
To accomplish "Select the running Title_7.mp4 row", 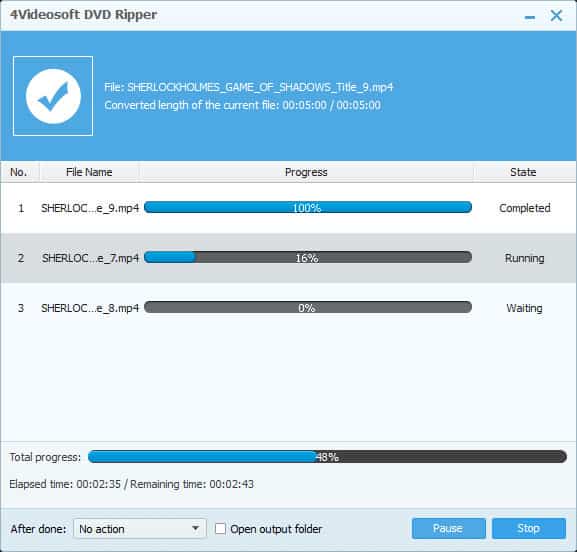I will 288,258.
